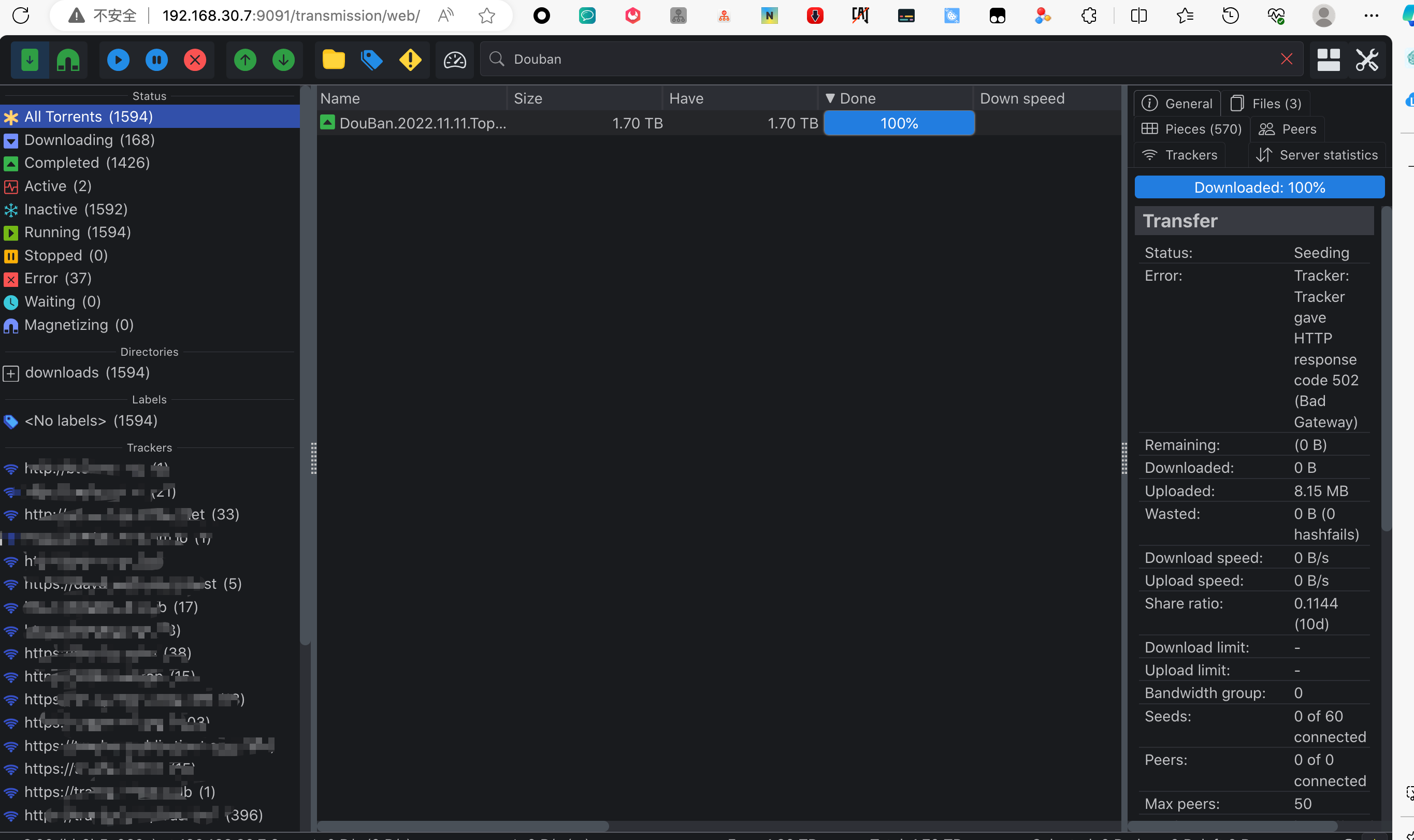Switch to Pieces (570) tab
Screen dimensions: 1414x840
1192,129
